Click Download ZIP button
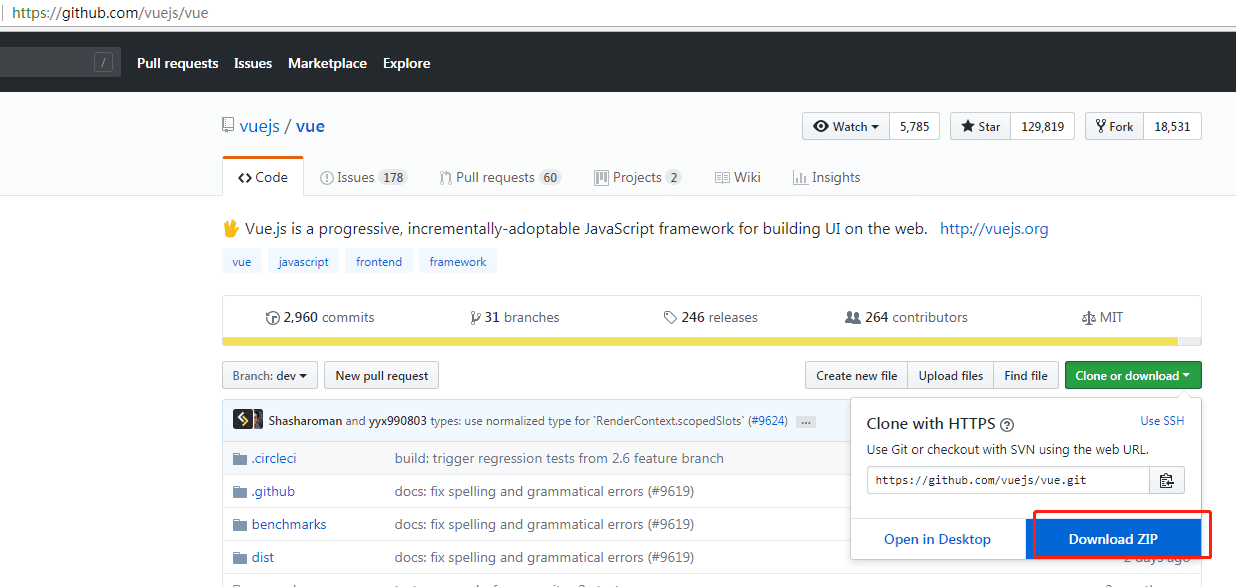 1112,539
